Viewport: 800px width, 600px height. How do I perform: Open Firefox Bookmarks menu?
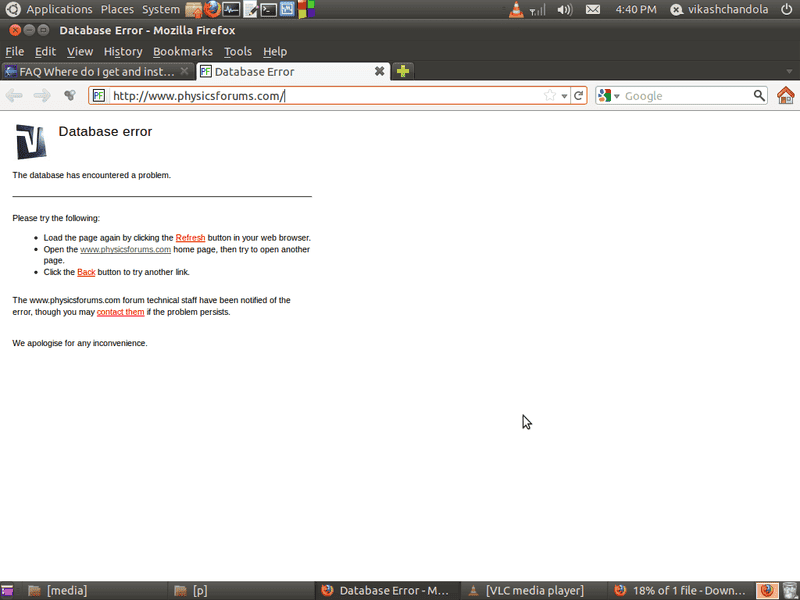click(183, 52)
